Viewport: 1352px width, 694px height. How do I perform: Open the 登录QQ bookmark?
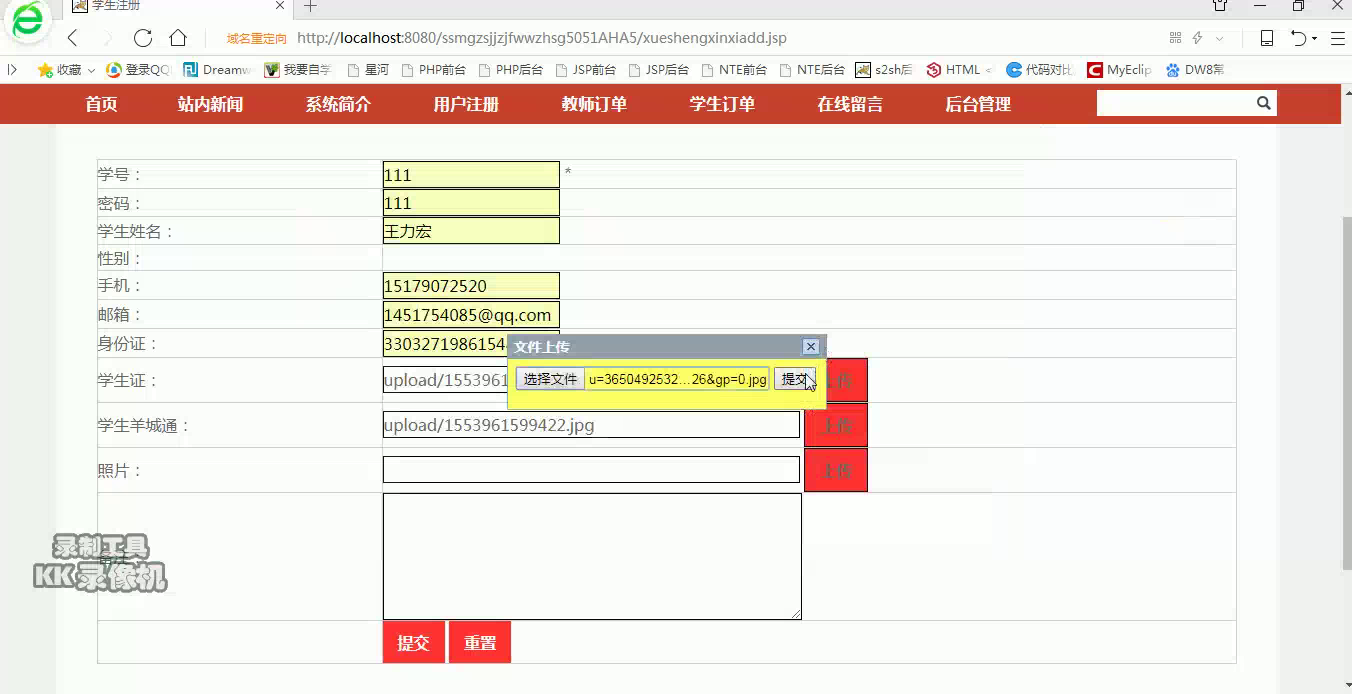[139, 70]
